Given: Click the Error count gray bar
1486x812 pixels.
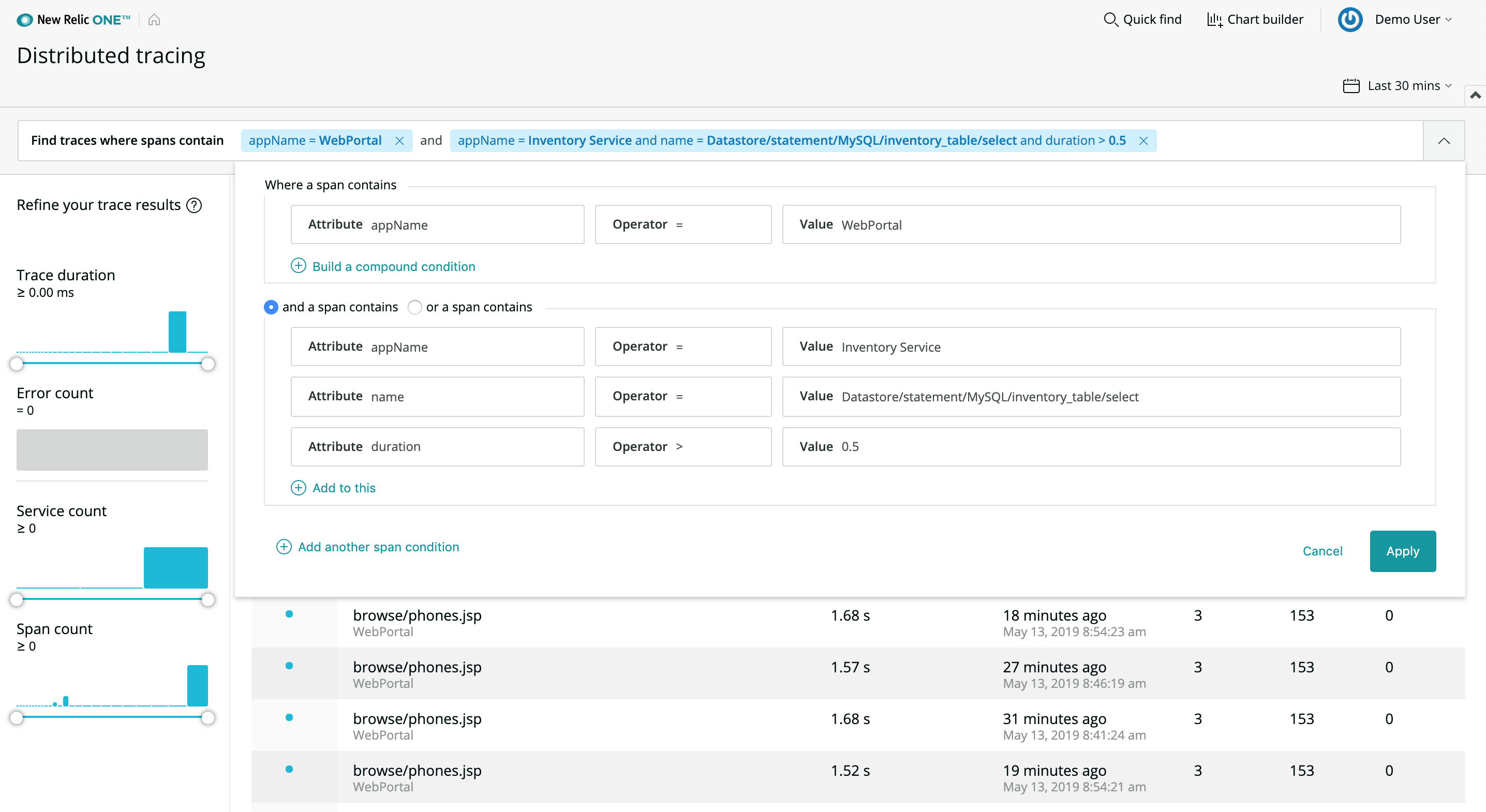Looking at the screenshot, I should point(112,449).
